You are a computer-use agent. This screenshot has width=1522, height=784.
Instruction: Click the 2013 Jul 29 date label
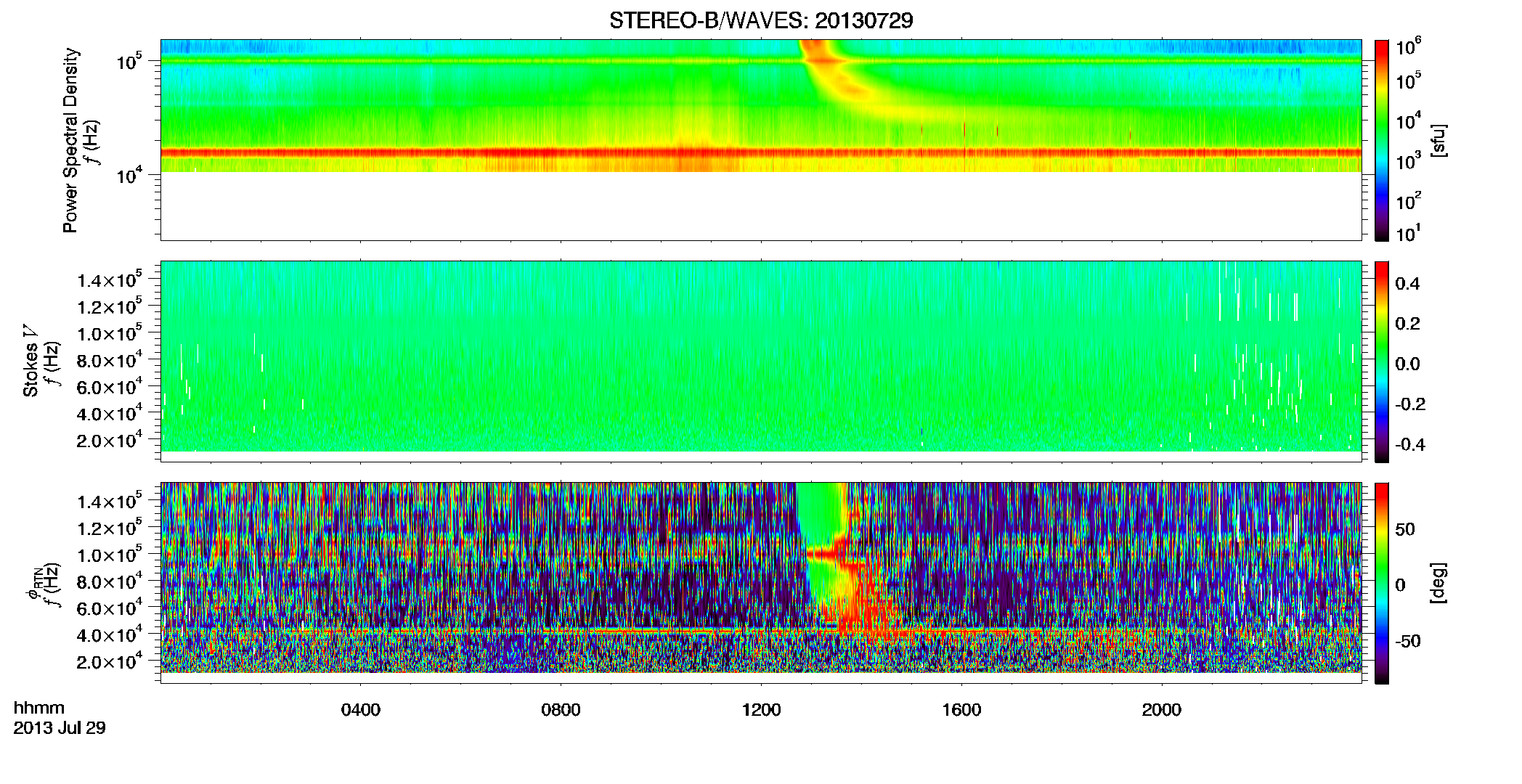point(60,728)
